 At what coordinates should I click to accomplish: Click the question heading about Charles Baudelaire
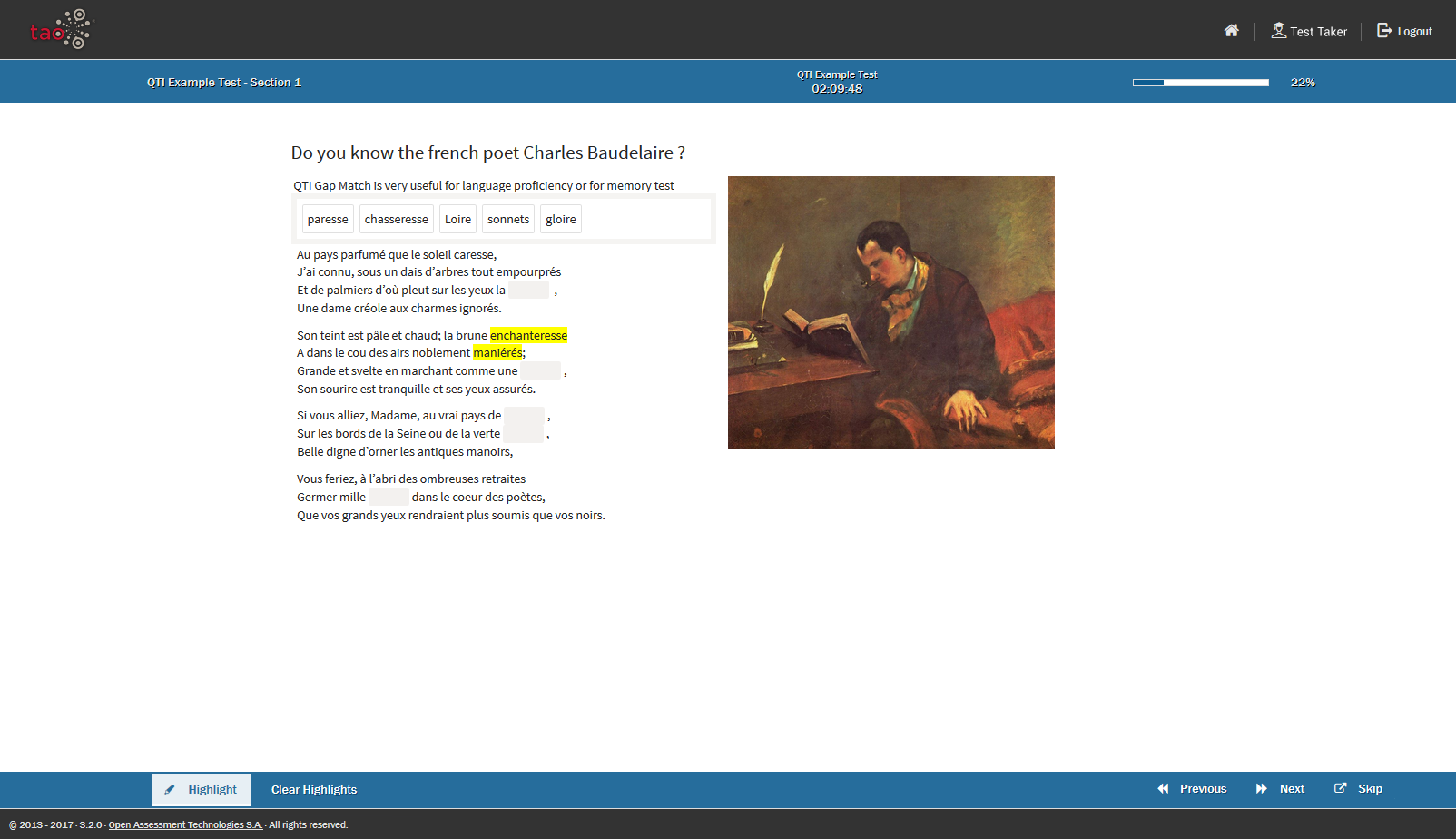pos(488,153)
